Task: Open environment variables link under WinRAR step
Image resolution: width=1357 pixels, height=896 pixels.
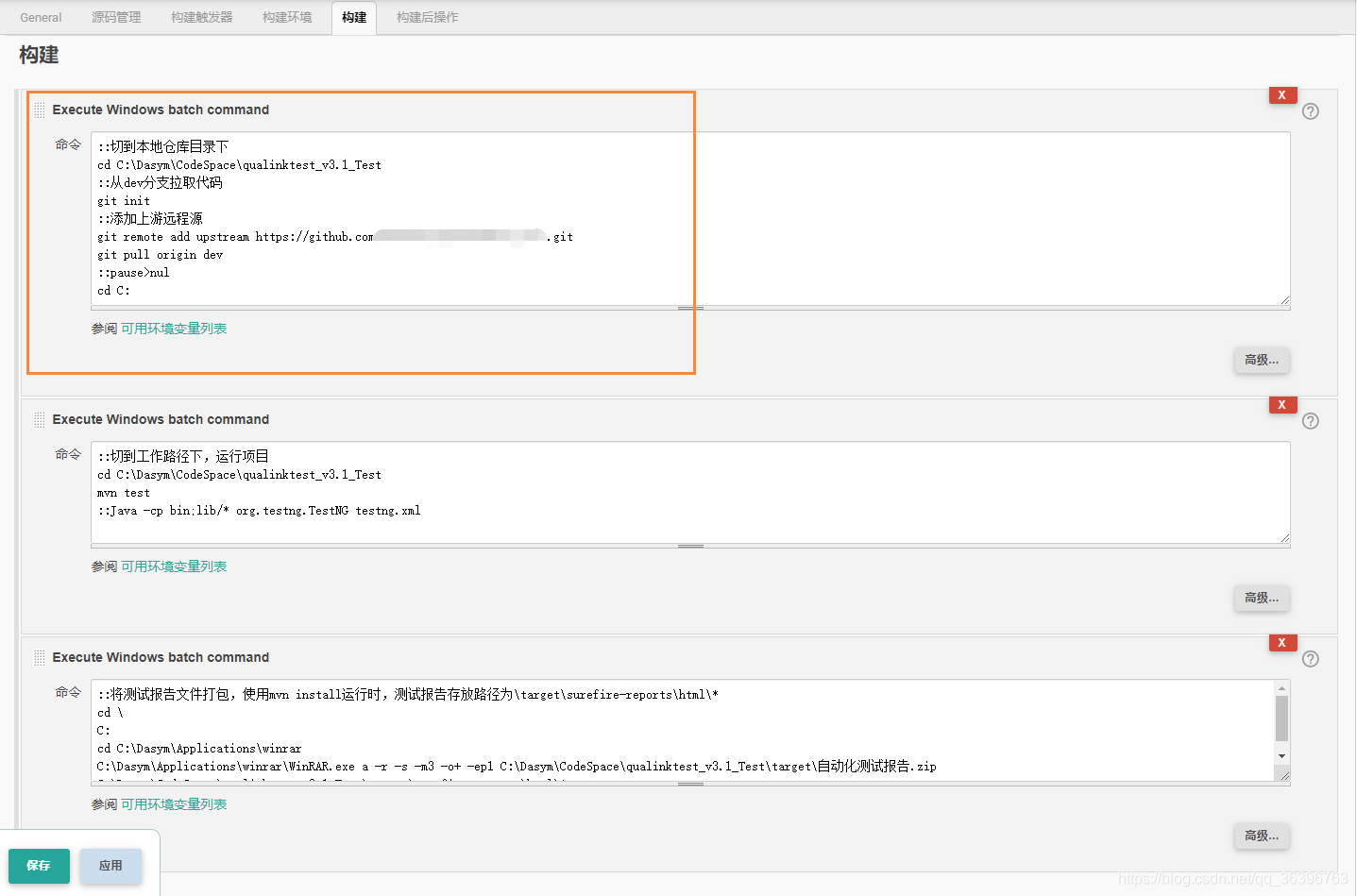Action: [x=174, y=804]
